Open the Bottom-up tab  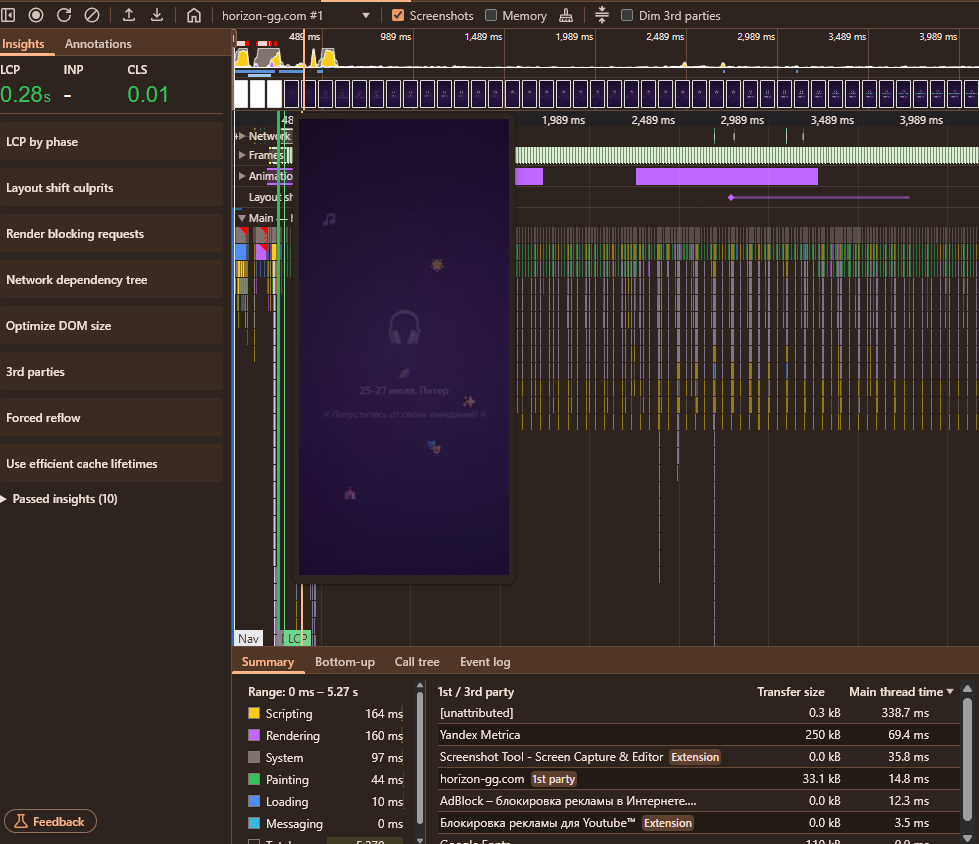point(344,662)
